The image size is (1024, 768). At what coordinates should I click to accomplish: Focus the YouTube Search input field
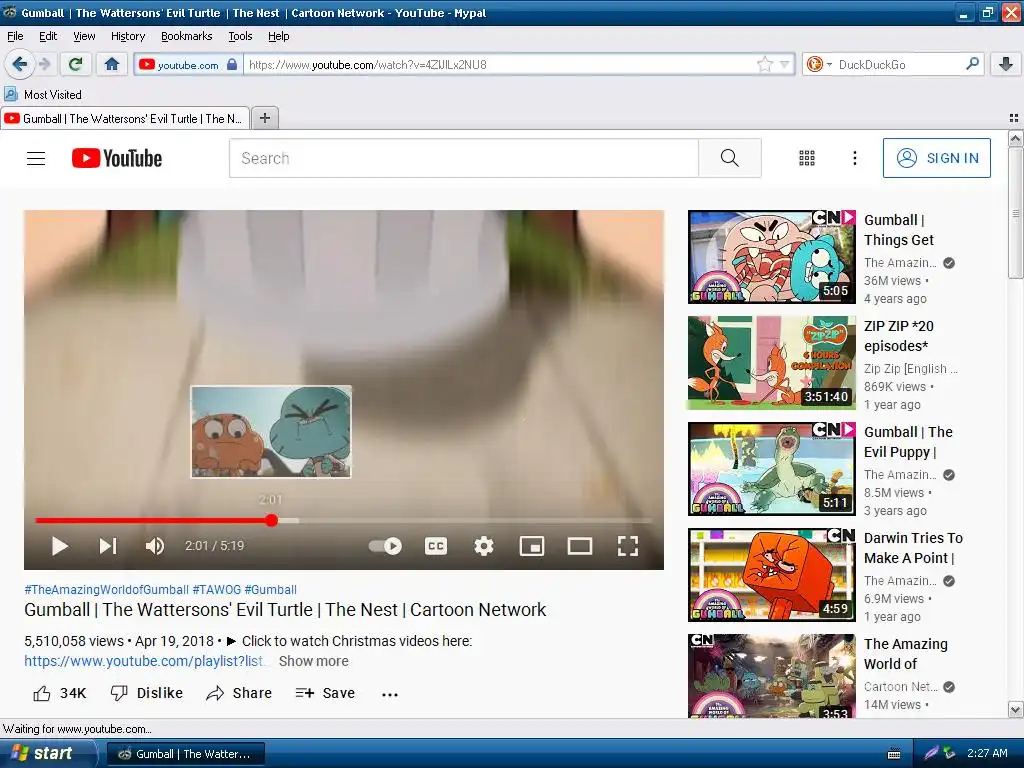[x=464, y=158]
